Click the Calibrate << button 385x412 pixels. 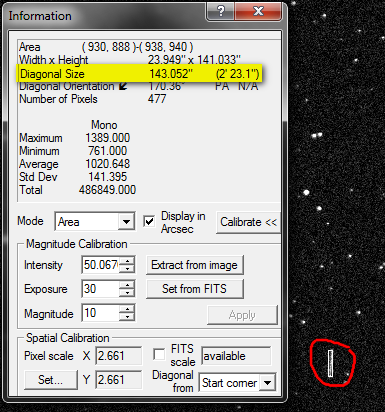tap(248, 222)
